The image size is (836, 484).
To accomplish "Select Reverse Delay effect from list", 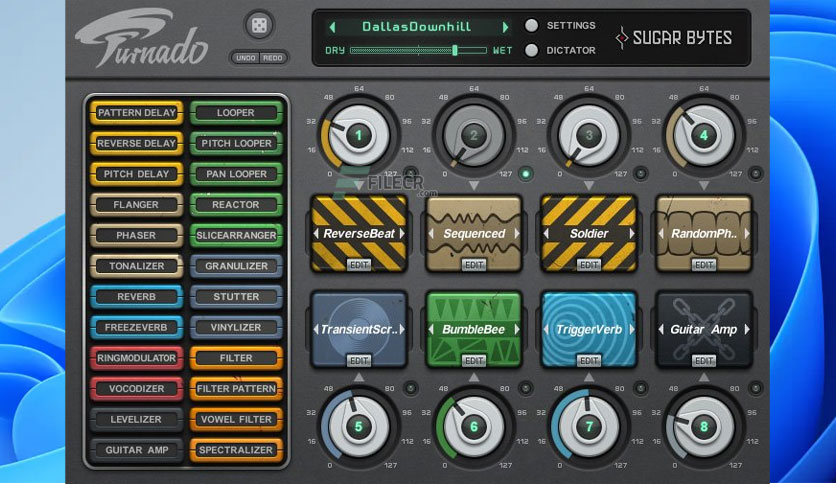I will (136, 143).
